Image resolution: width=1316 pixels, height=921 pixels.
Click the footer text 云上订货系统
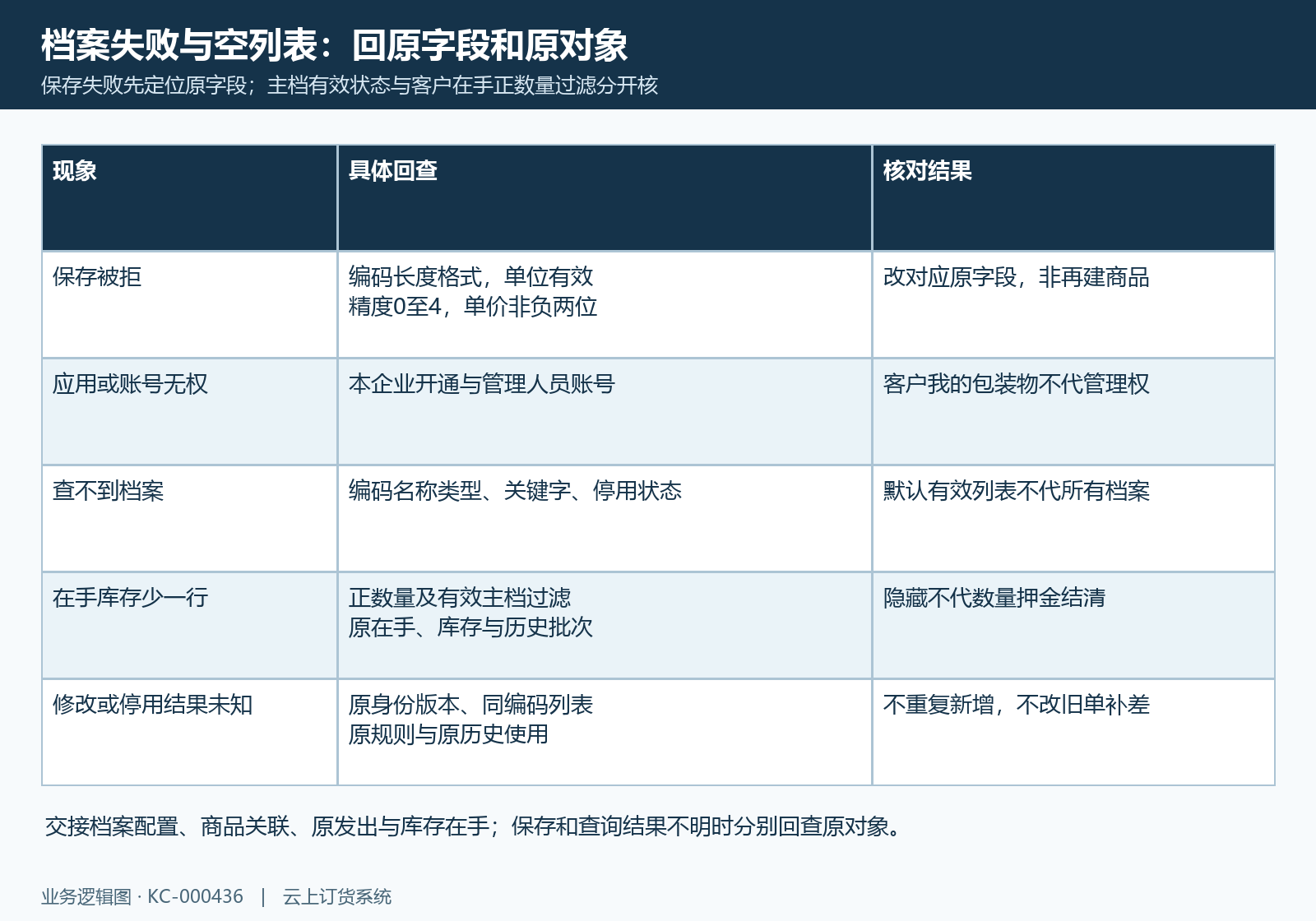click(337, 896)
